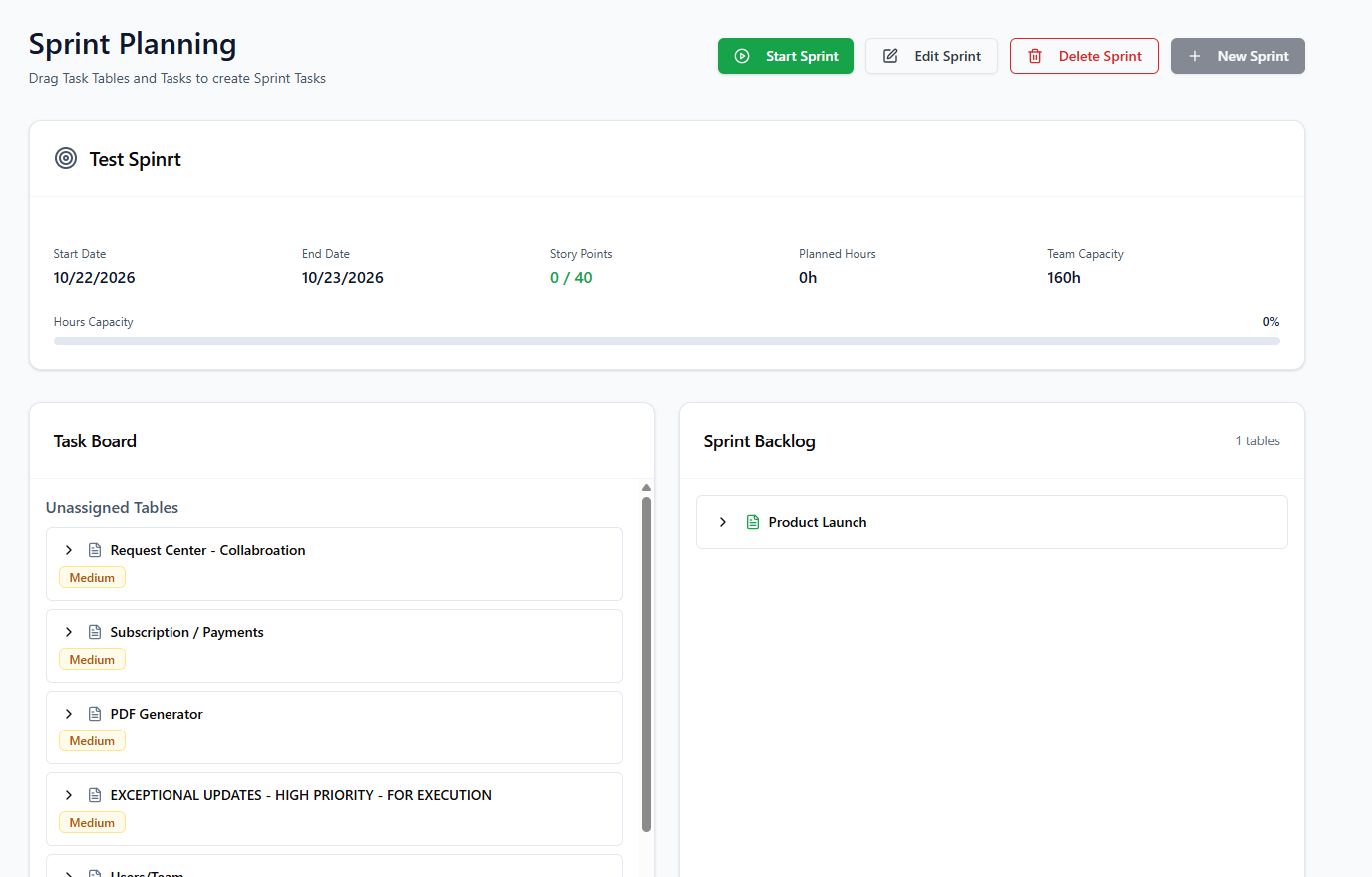
Task: Click Medium badge under PDF Generator
Action: click(x=92, y=741)
